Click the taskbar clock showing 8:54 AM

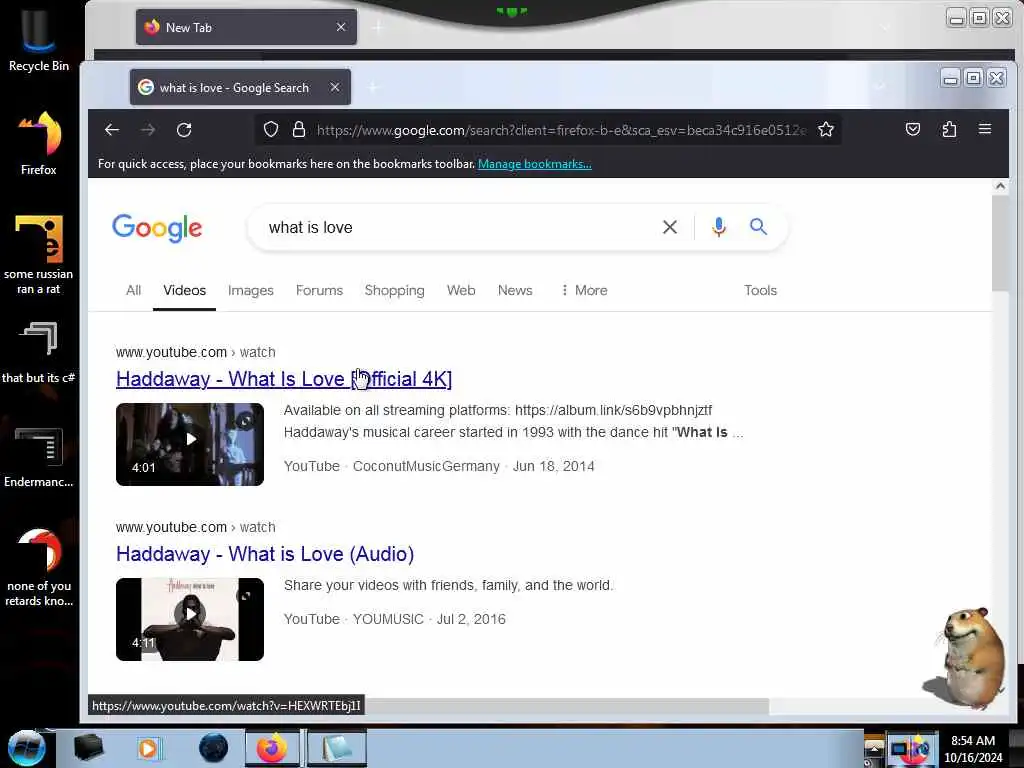(x=973, y=748)
